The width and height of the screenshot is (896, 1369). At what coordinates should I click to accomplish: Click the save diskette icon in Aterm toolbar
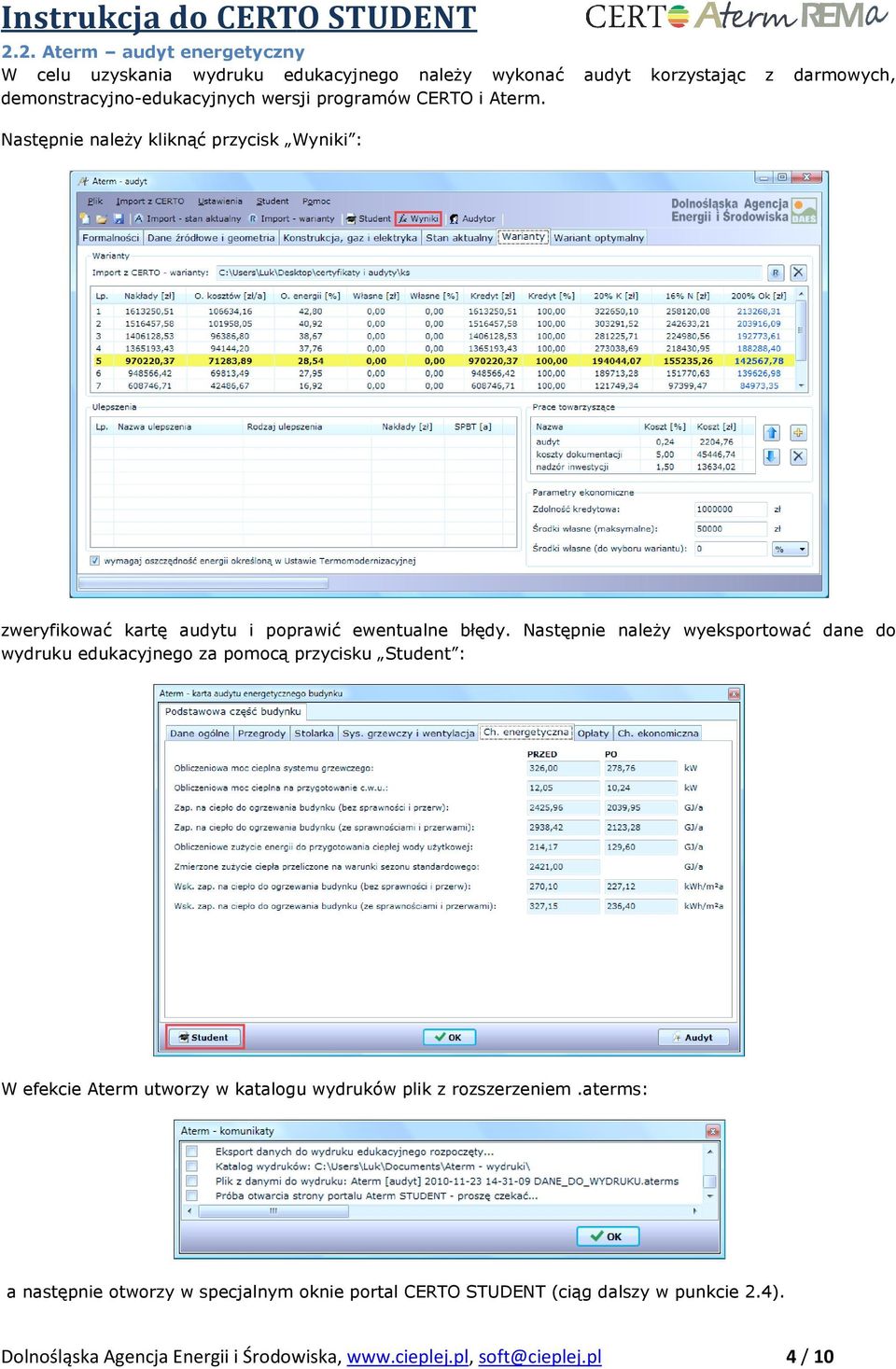[118, 218]
